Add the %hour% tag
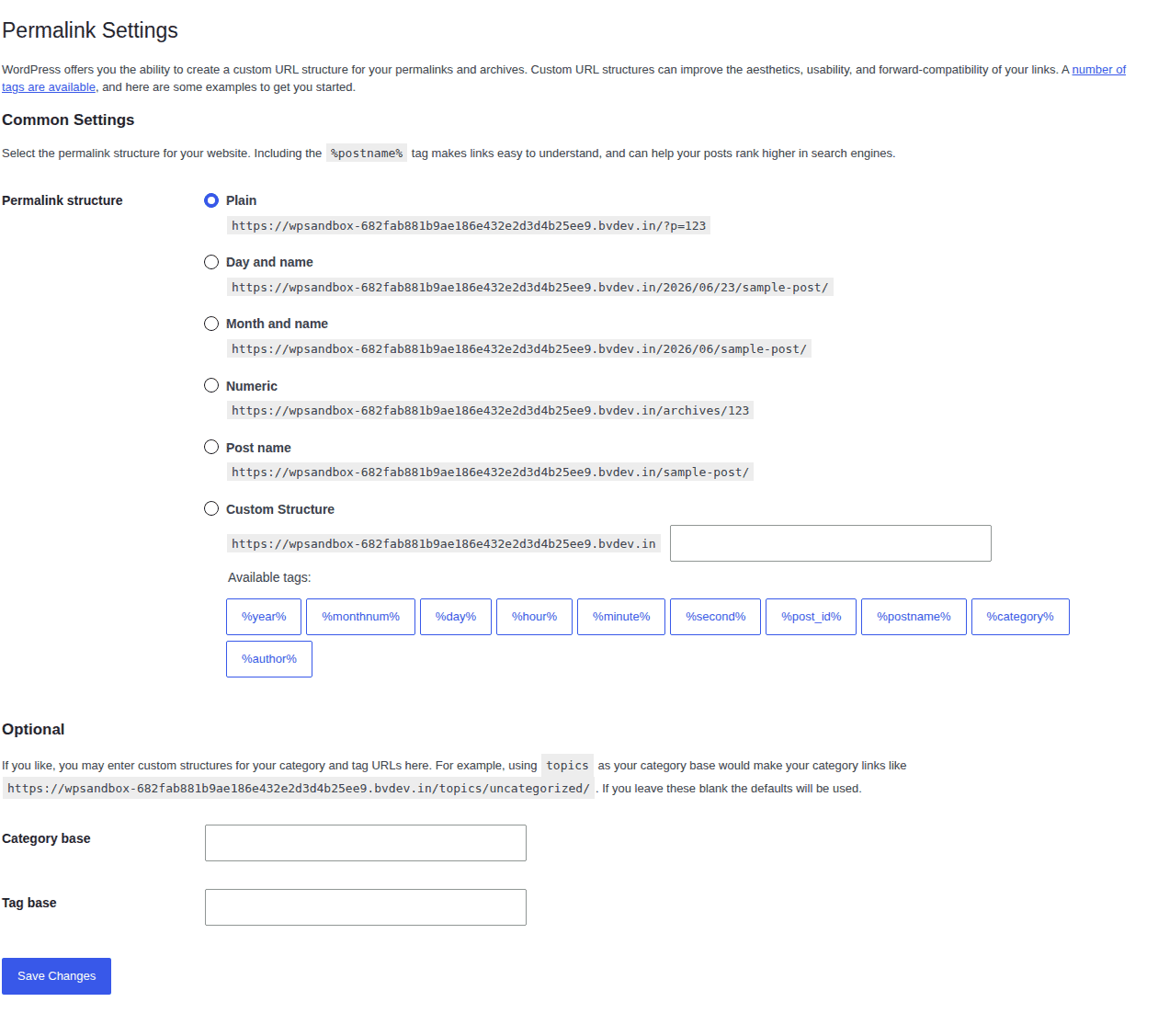The height and width of the screenshot is (1036, 1158). [x=534, y=617]
